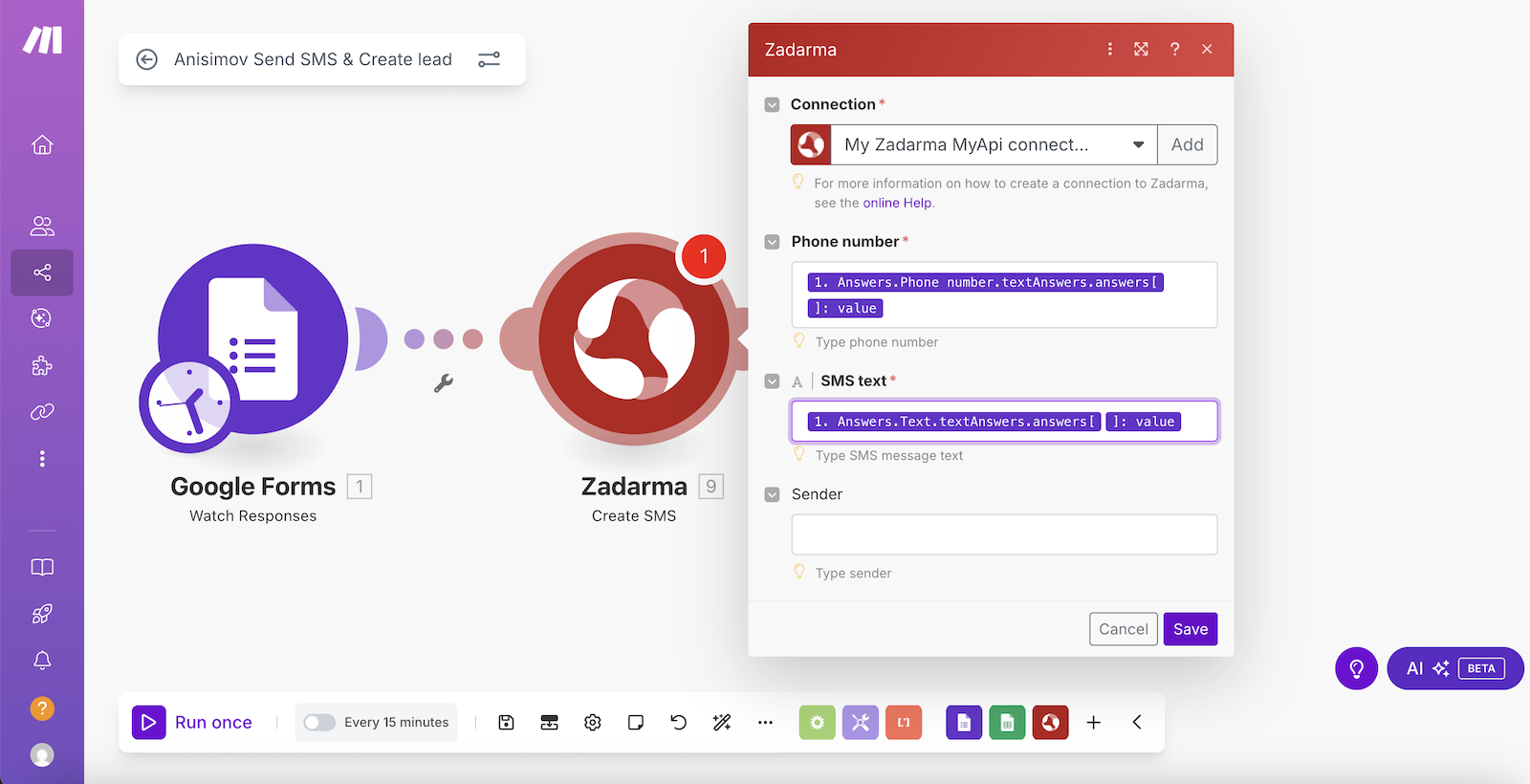
Task: Click the wrench filter icon between modules
Action: (x=444, y=383)
